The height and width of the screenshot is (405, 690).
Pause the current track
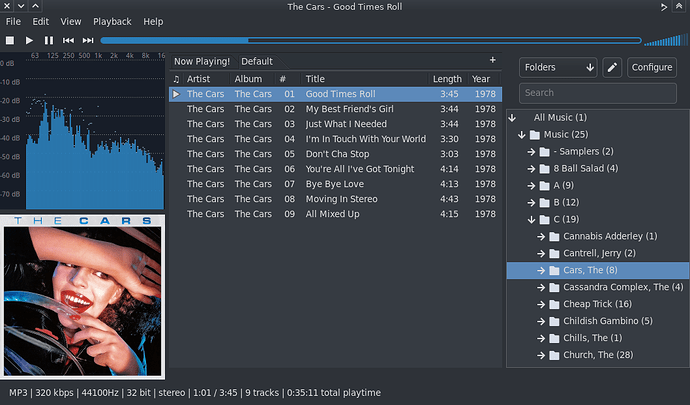[x=48, y=40]
